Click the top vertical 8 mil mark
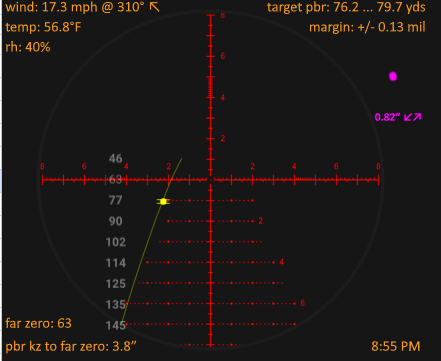This screenshot has height=361, width=441. pos(222,15)
